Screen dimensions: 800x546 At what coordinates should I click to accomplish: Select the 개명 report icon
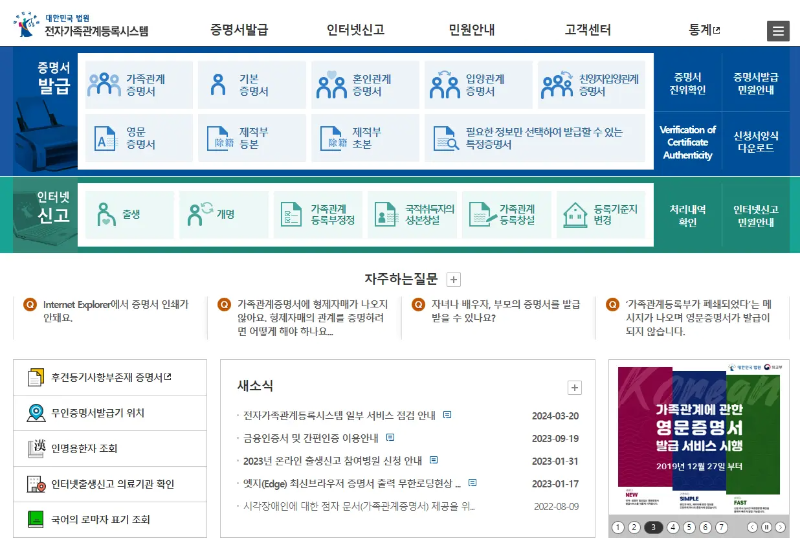[x=200, y=214]
